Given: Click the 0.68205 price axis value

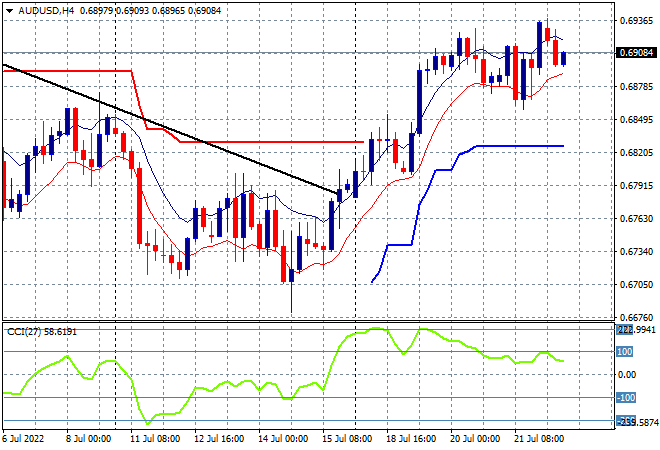Looking at the screenshot, I should [636, 152].
